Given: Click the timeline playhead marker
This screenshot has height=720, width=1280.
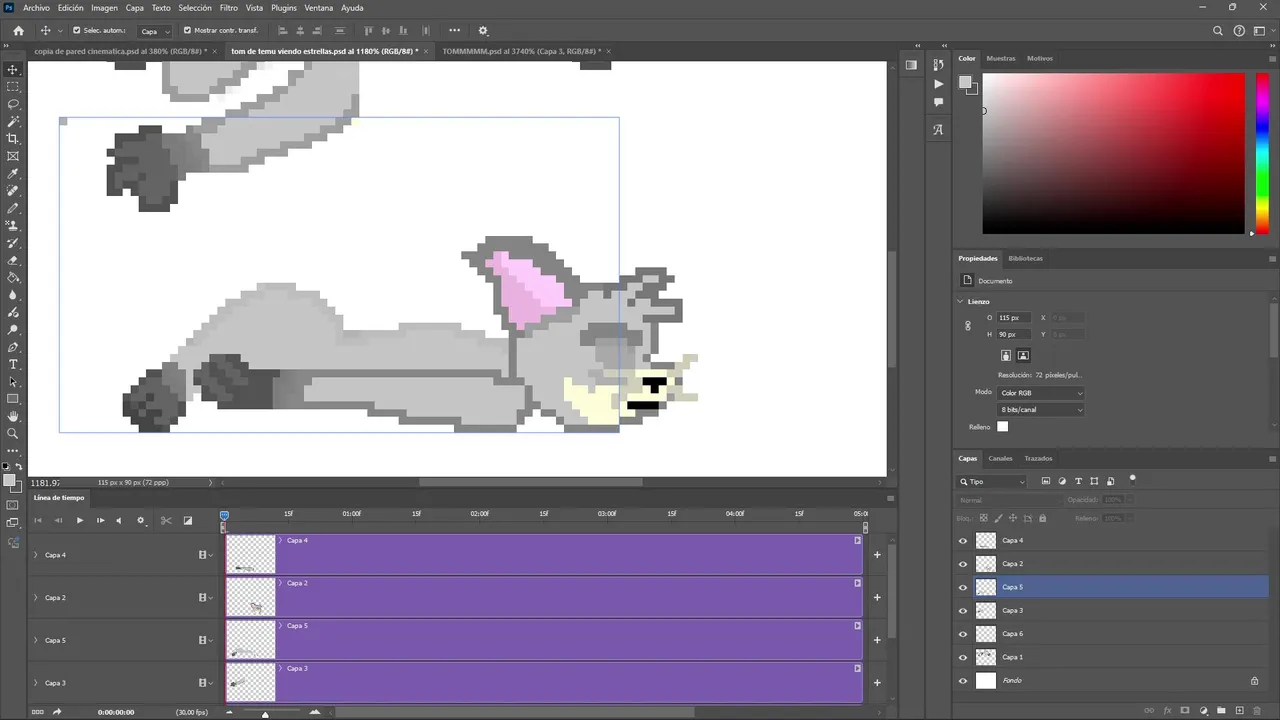Looking at the screenshot, I should [x=224, y=516].
